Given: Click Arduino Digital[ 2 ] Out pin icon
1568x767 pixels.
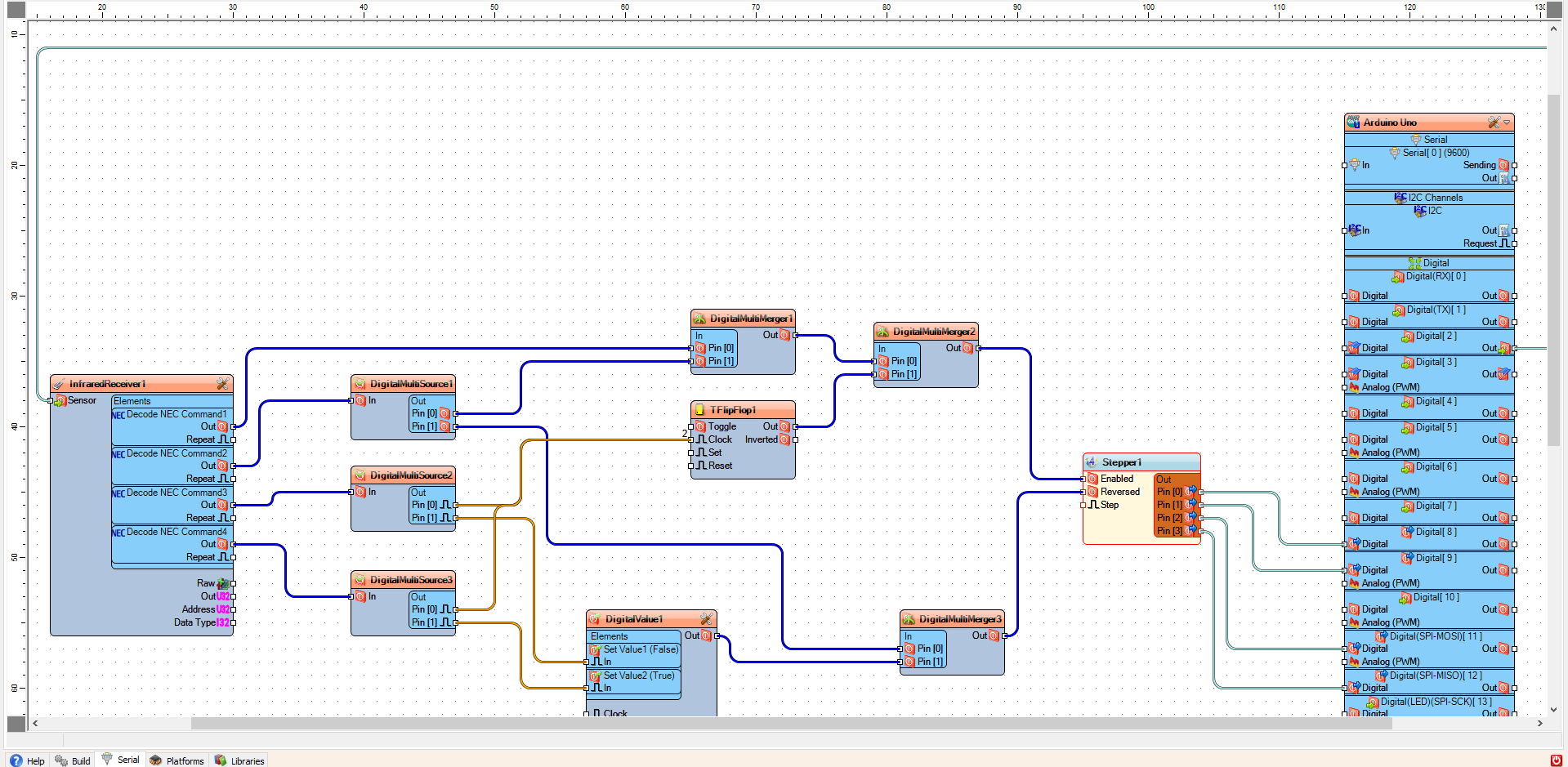Looking at the screenshot, I should pos(1504,348).
